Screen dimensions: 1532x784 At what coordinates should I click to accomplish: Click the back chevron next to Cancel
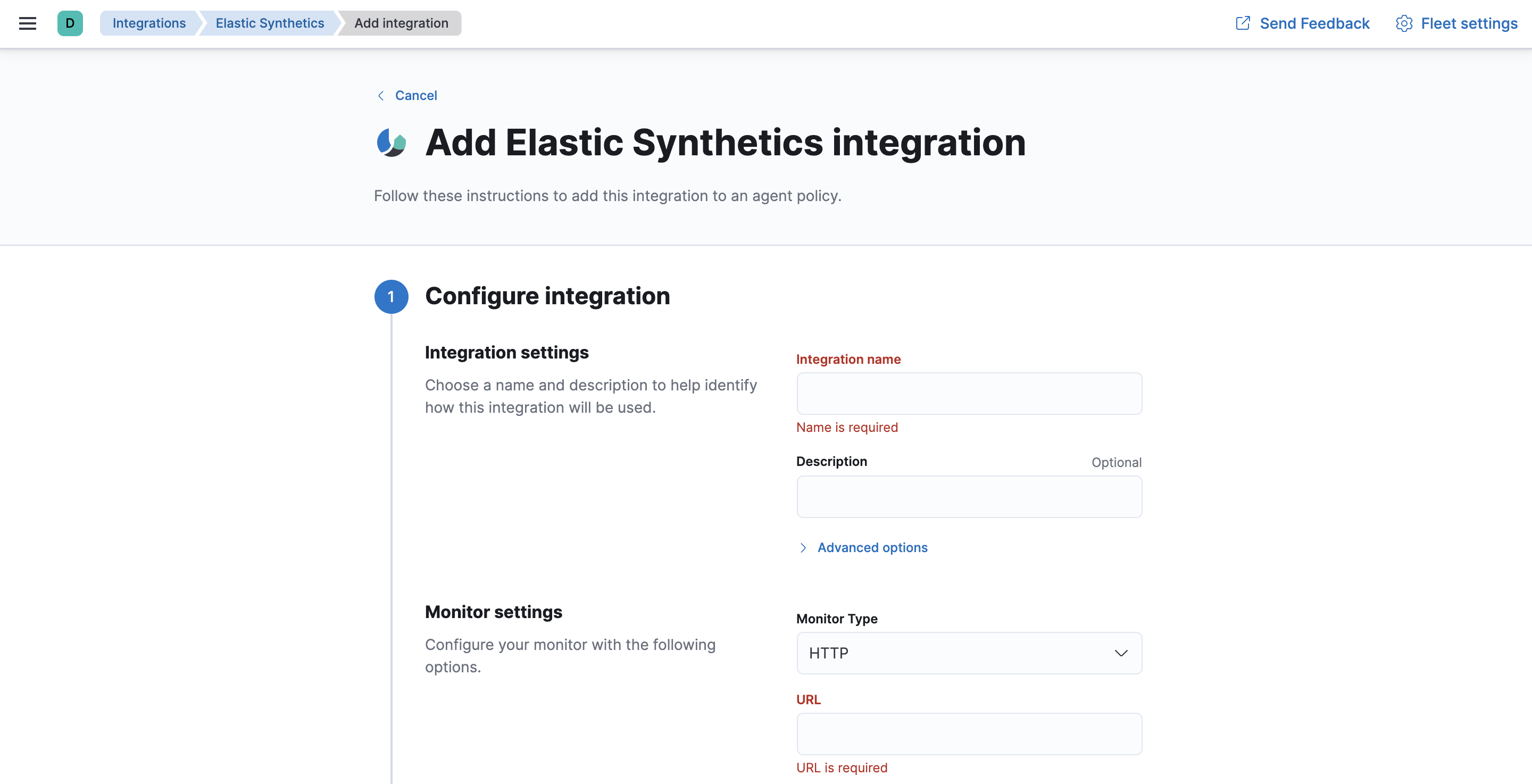[381, 95]
